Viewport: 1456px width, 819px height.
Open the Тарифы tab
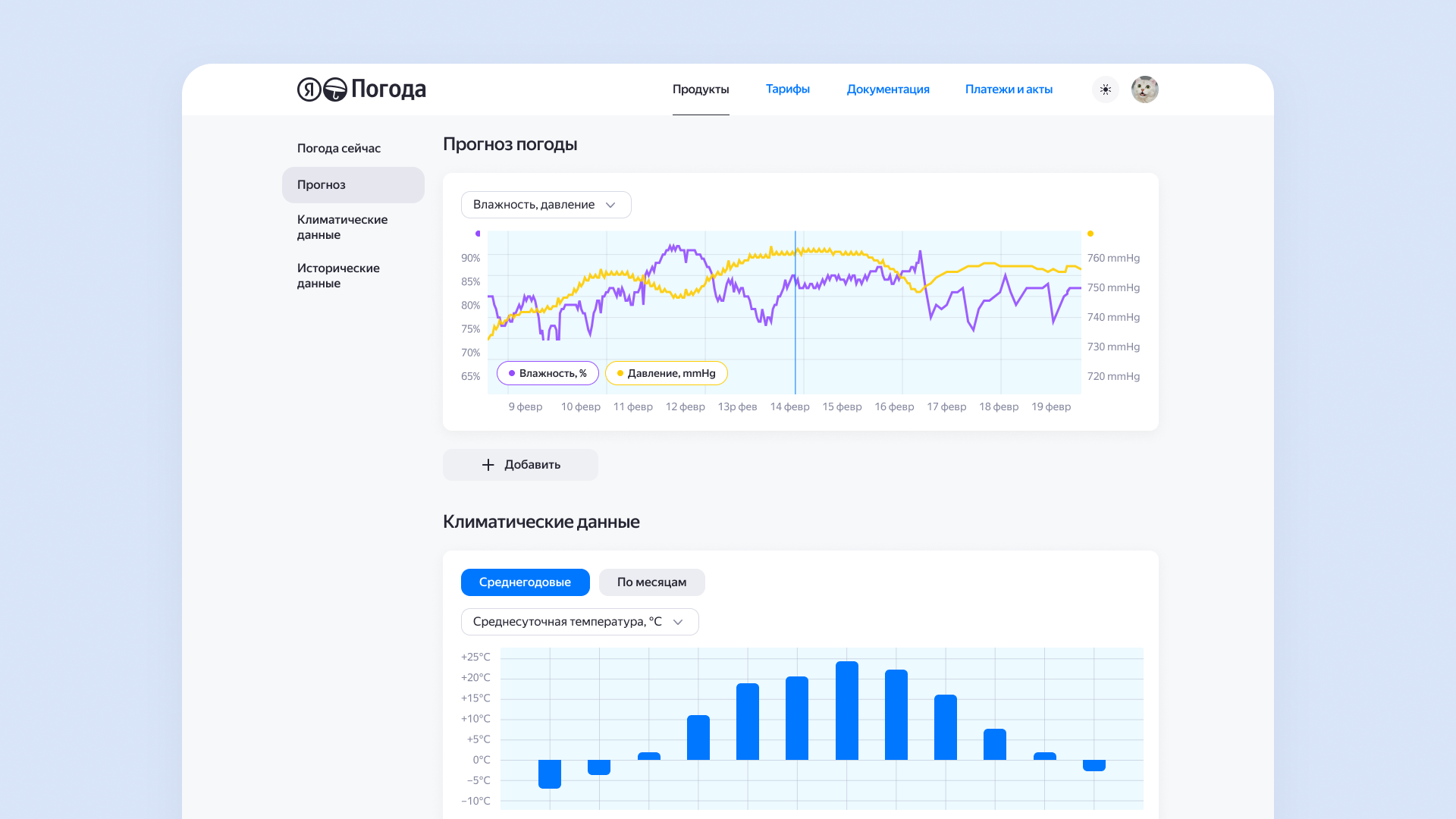pyautogui.click(x=787, y=89)
